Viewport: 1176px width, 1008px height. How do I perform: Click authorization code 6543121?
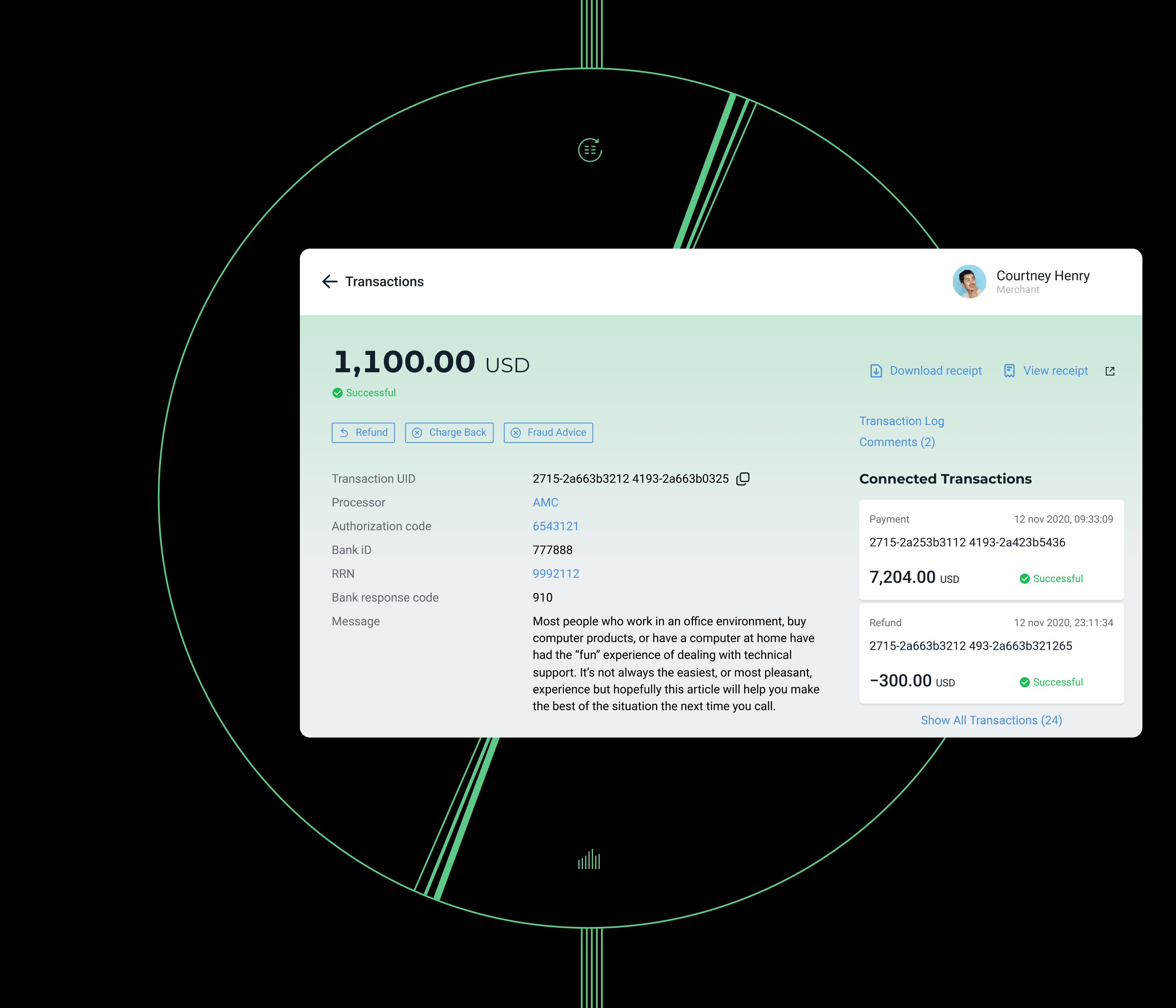556,526
